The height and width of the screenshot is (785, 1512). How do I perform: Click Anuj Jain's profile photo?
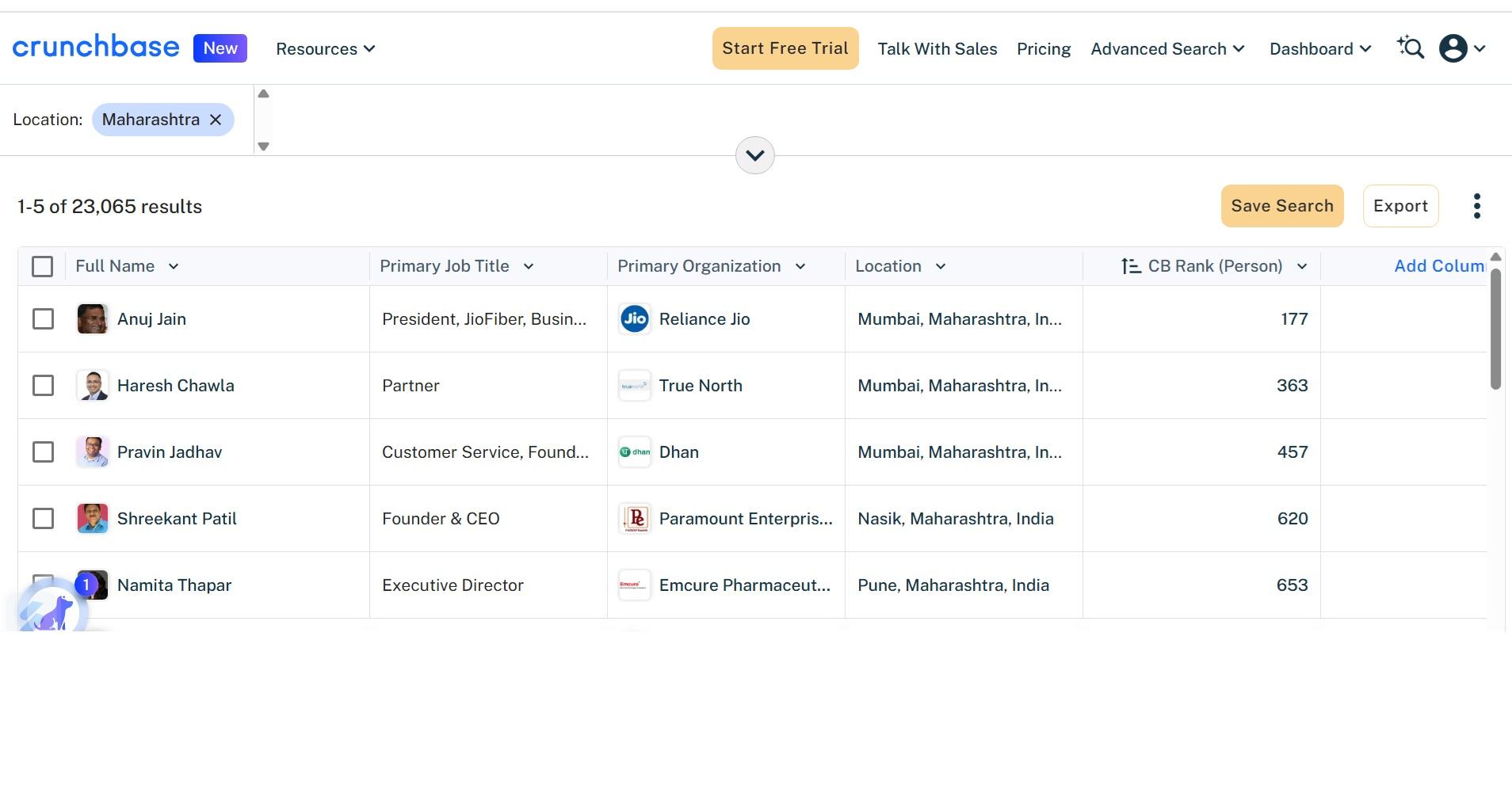click(x=92, y=319)
